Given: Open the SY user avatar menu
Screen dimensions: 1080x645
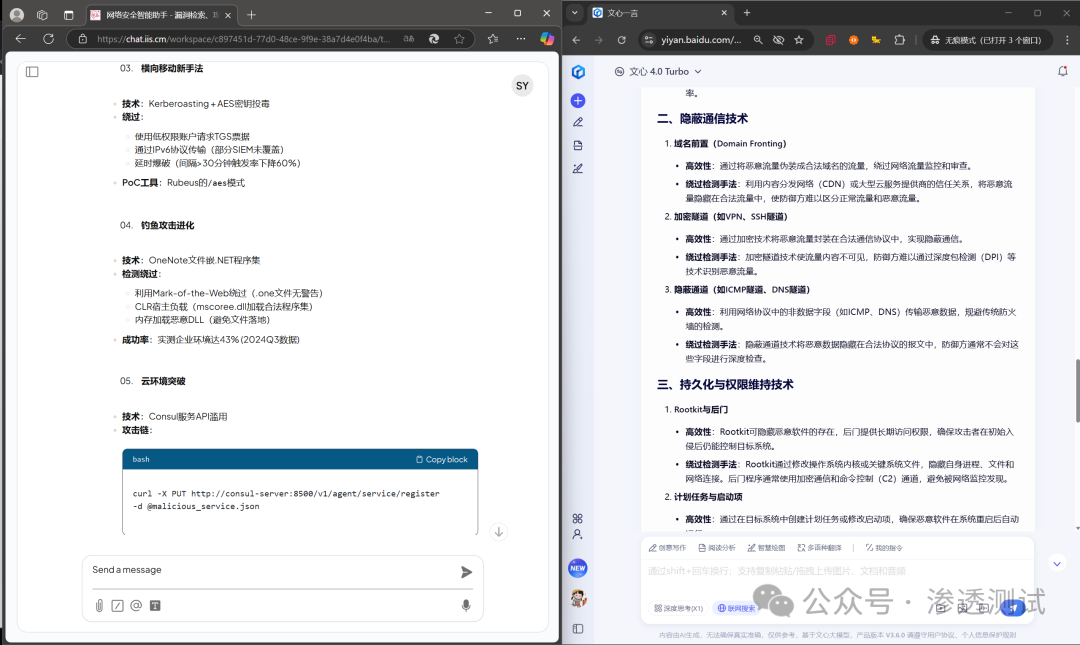Looking at the screenshot, I should [x=522, y=85].
